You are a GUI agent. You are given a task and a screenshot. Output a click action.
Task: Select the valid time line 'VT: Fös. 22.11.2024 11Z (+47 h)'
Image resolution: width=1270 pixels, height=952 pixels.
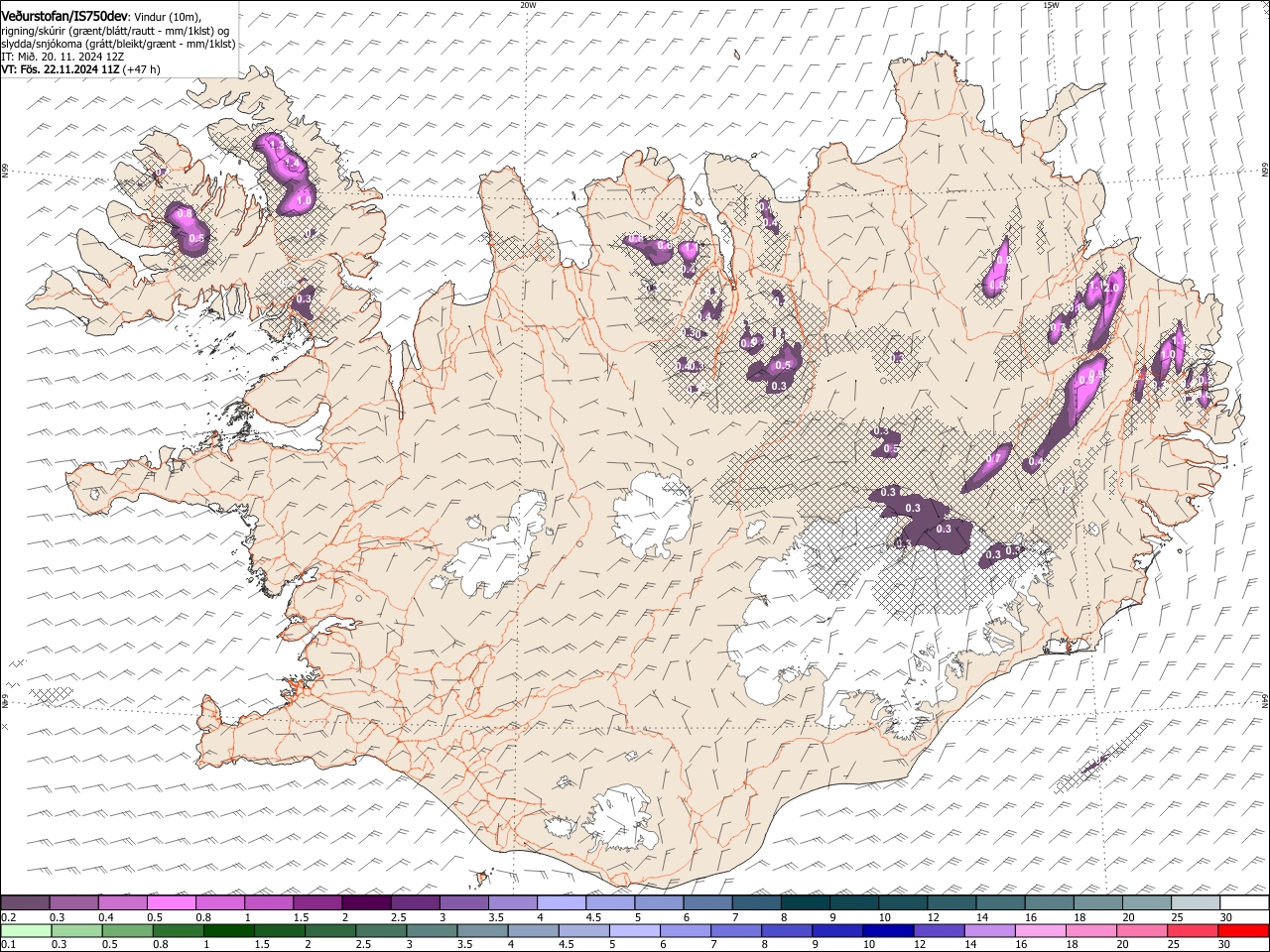click(x=80, y=69)
